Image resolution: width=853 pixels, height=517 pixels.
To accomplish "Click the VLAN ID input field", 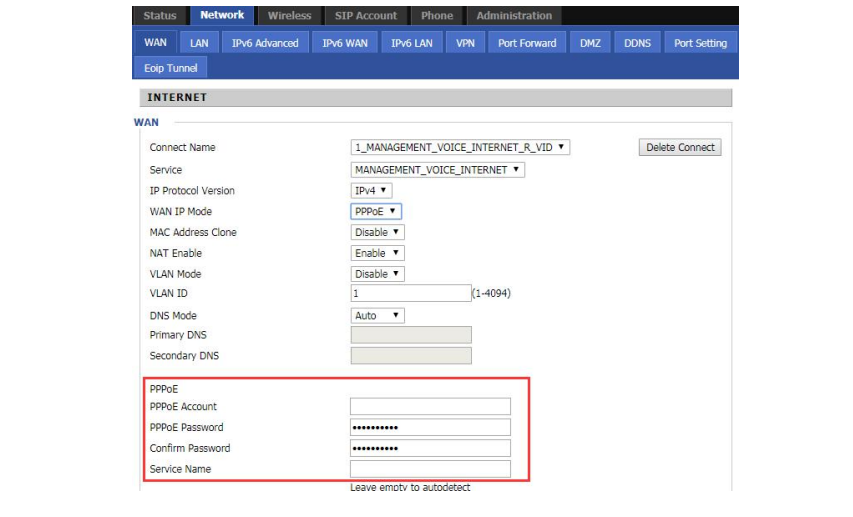I will click(411, 293).
